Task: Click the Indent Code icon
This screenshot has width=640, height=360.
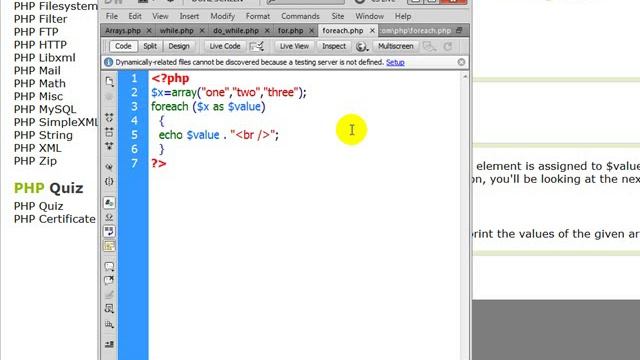Action: click(109, 344)
